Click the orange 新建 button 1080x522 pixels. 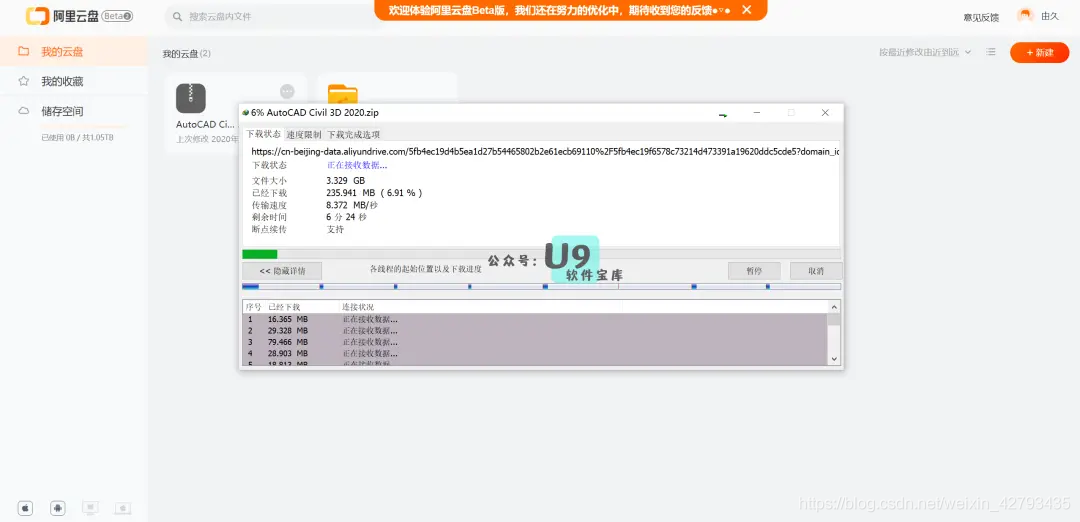(x=1039, y=52)
